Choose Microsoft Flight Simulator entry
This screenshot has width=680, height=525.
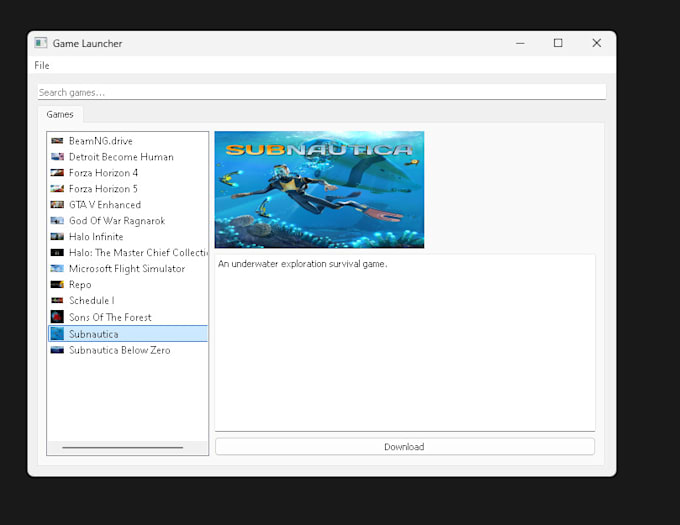pyautogui.click(x=127, y=269)
